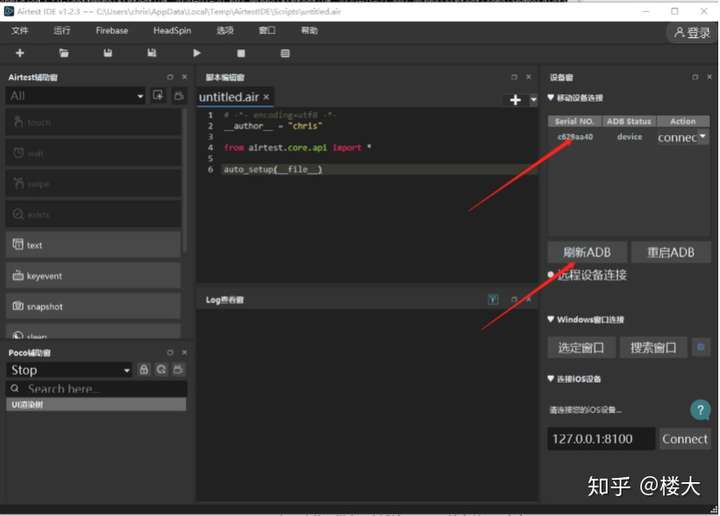Float the script editor panel
This screenshot has height=516, width=720.
514,77
